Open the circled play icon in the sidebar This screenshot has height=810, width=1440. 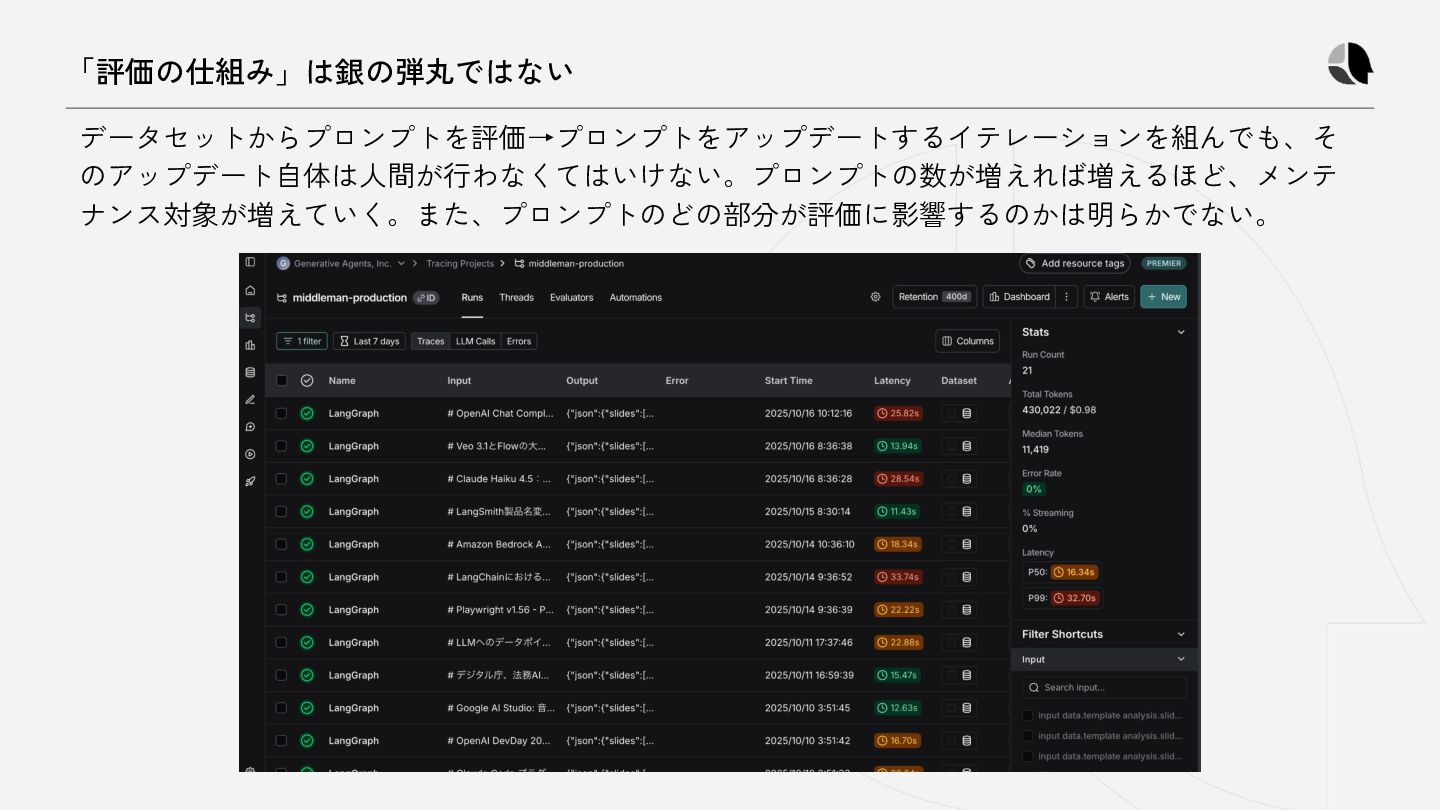click(x=250, y=454)
